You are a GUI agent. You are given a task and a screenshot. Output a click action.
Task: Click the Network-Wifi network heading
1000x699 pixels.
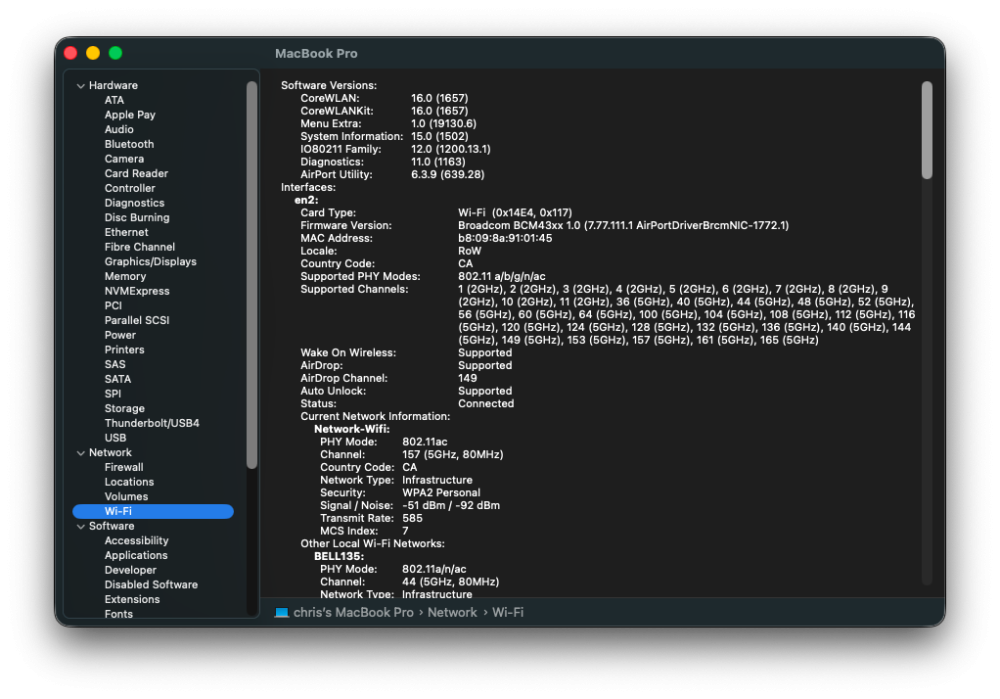click(351, 429)
